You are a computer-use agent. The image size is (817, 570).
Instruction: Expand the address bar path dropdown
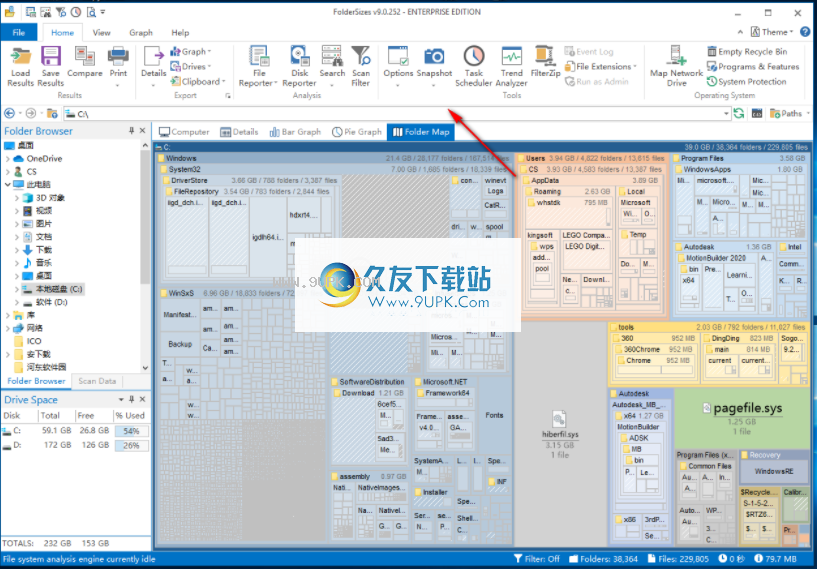[x=726, y=114]
